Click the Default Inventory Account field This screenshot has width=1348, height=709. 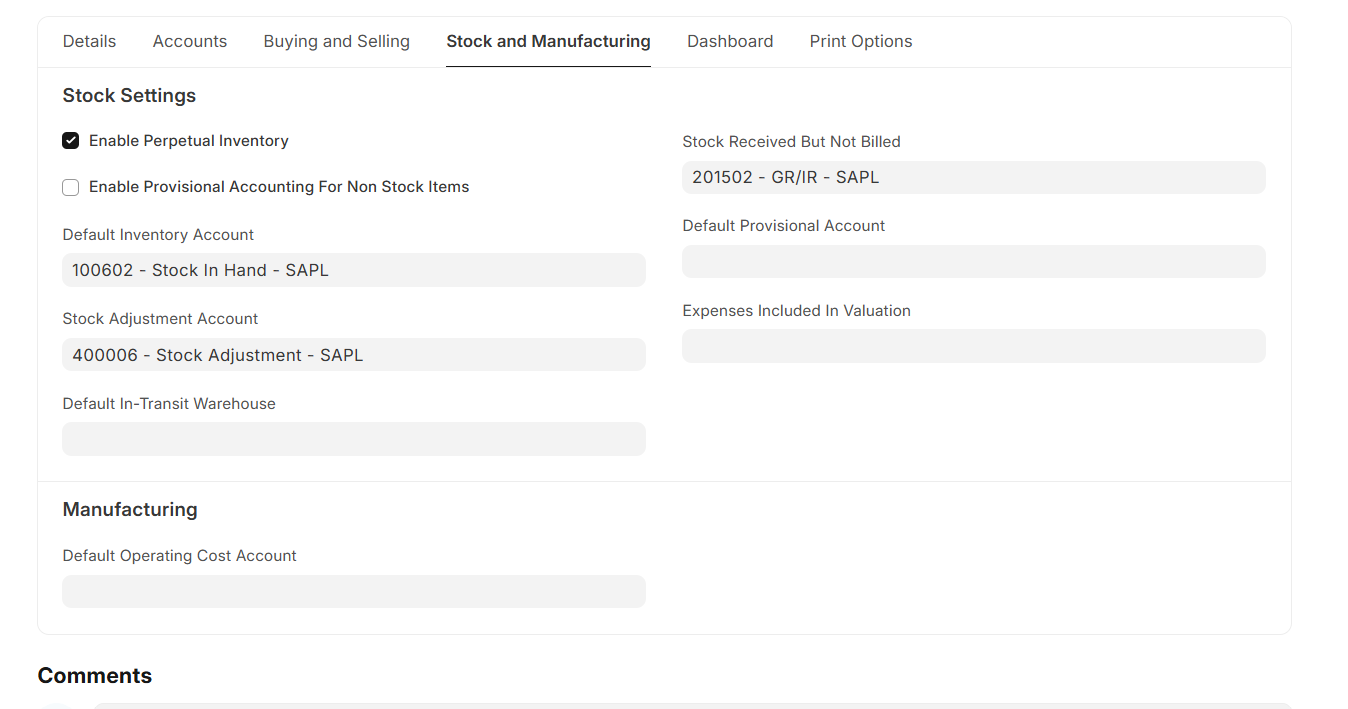(354, 270)
